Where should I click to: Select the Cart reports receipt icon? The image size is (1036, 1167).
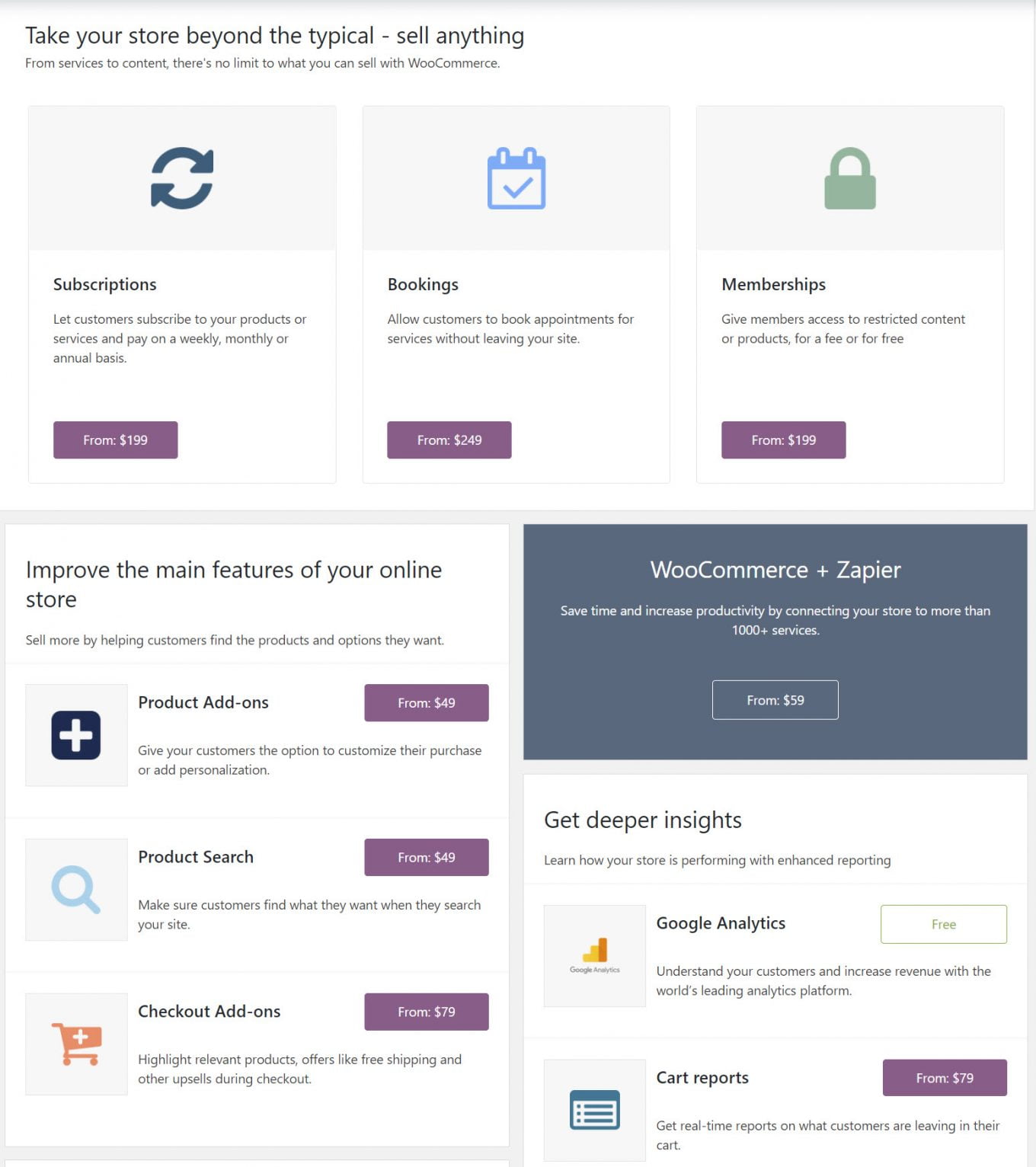click(x=594, y=1110)
